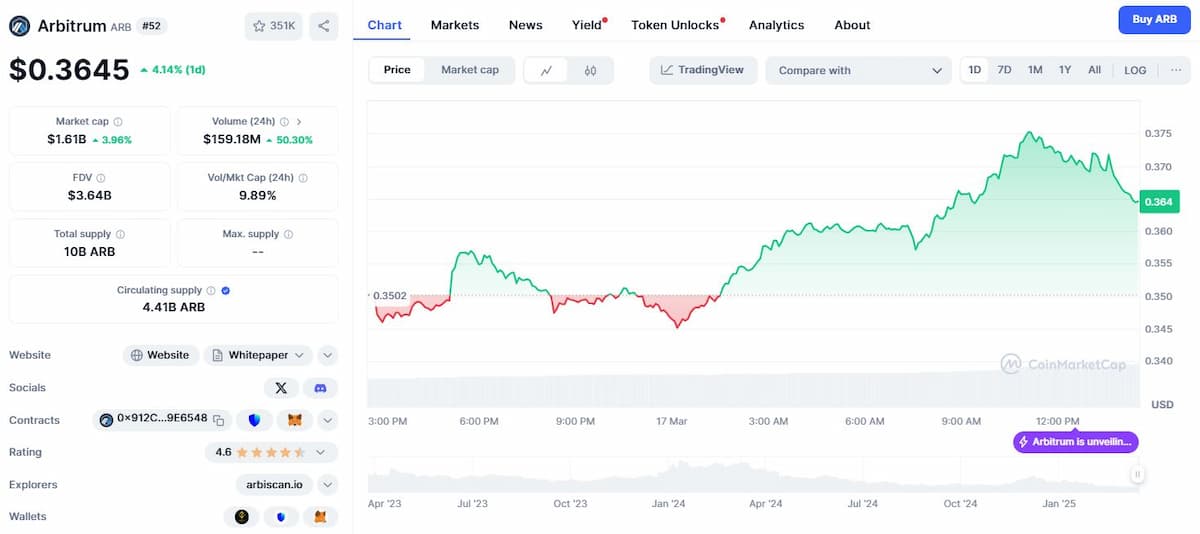This screenshot has width=1200, height=534.
Task: Open the Analytics tab
Action: [x=777, y=25]
